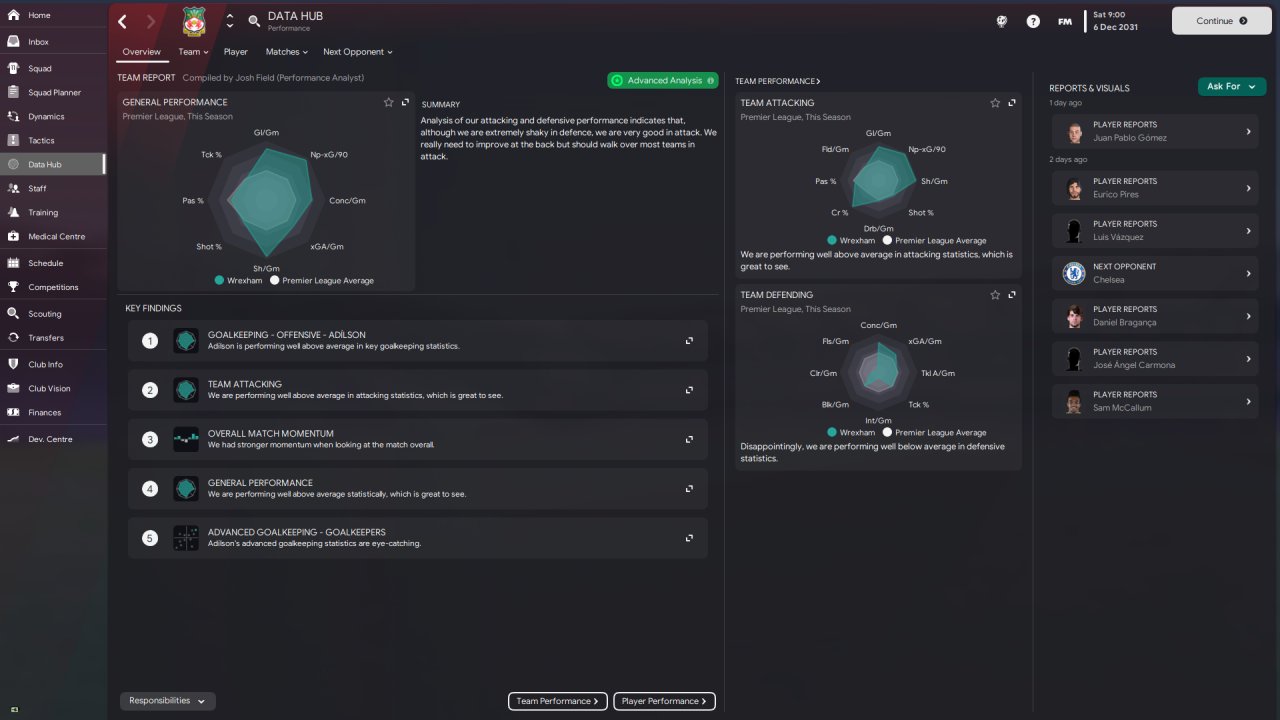Open Squad Planner
Viewport: 1280px width, 720px height.
(53, 93)
